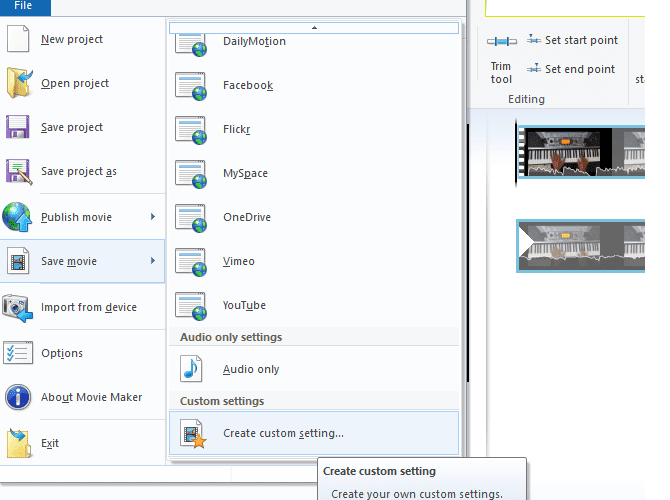Open About Movie Maker menu entry
This screenshot has width=670, height=500.
coord(83,397)
